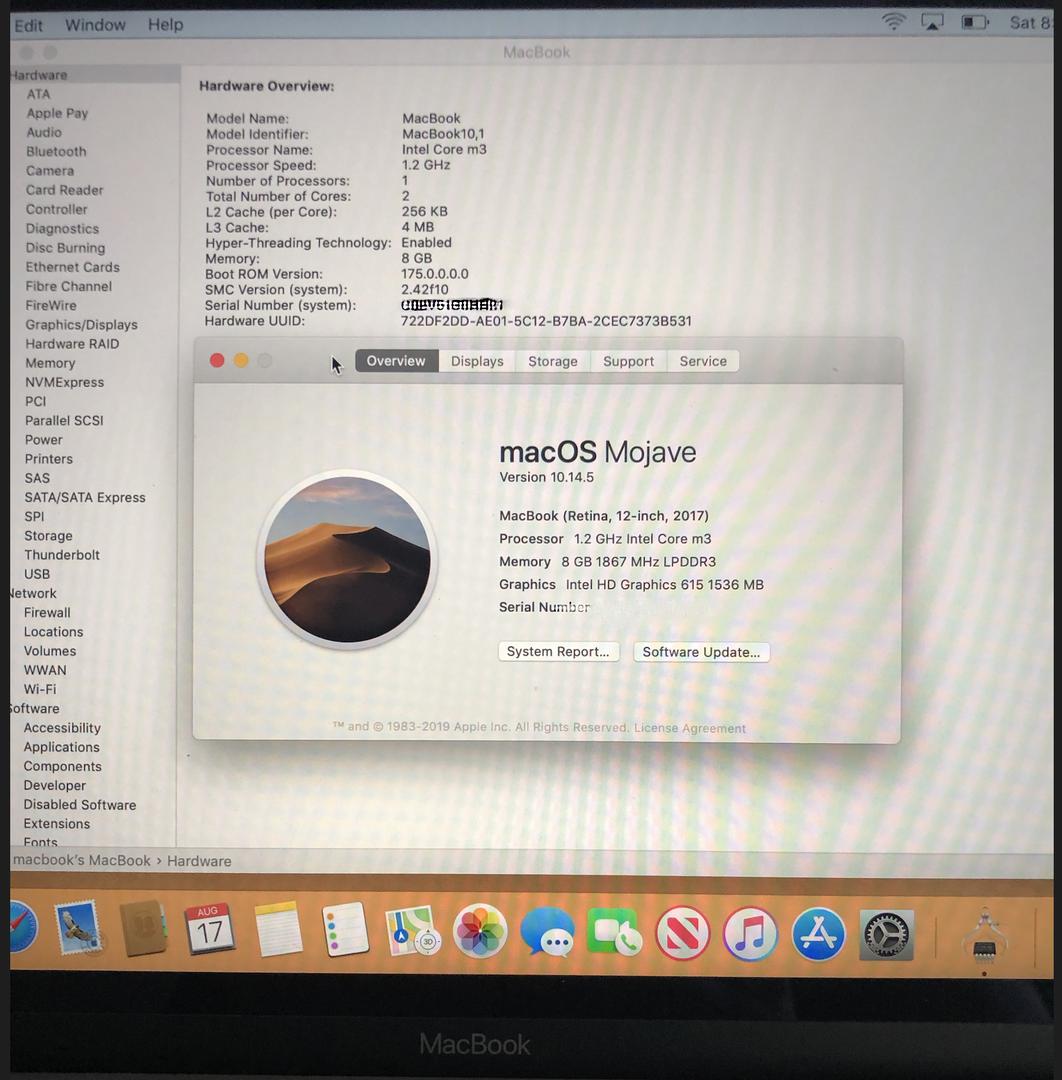Viewport: 1062px width, 1080px height.
Task: Click the System Information Dock icon
Action: (984, 936)
